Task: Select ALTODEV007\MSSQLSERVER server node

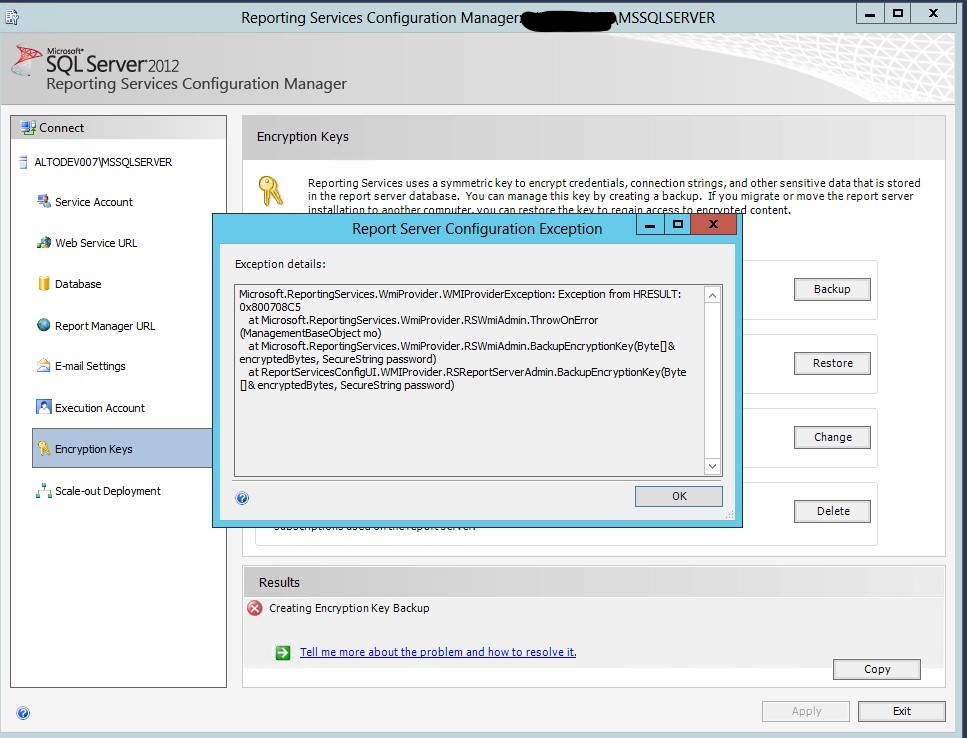Action: (96, 162)
